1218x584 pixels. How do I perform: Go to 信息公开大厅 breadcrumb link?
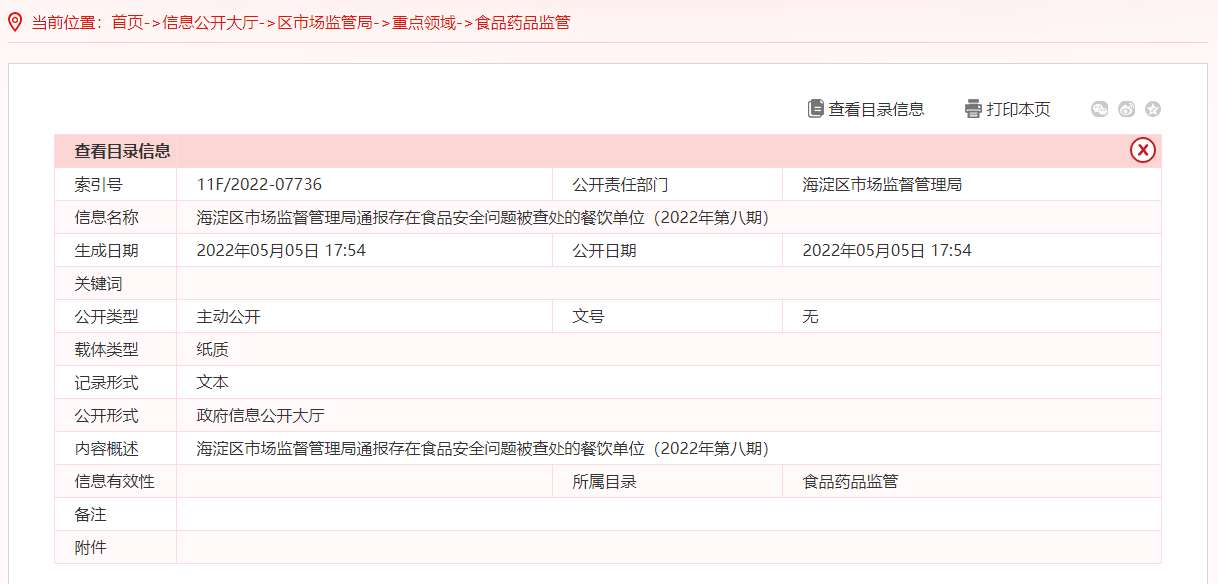(210, 22)
